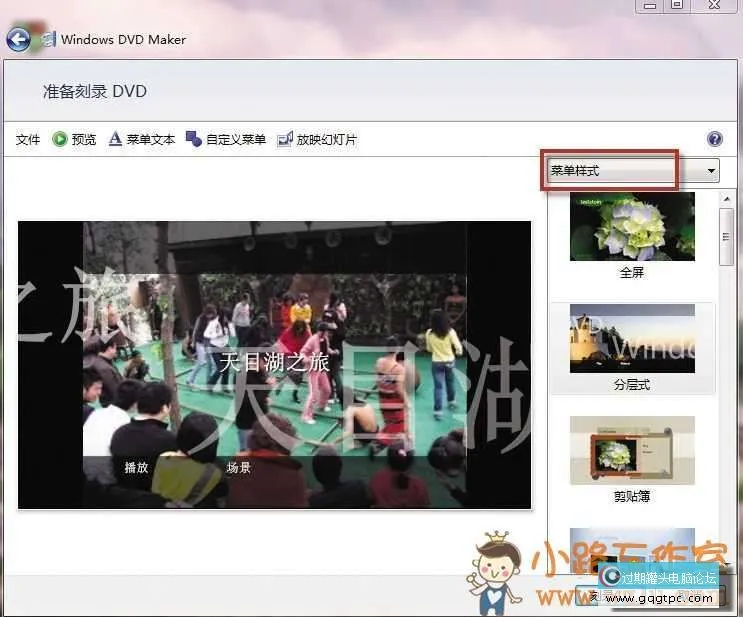
Task: Click the 分层式 style label
Action: coord(632,384)
